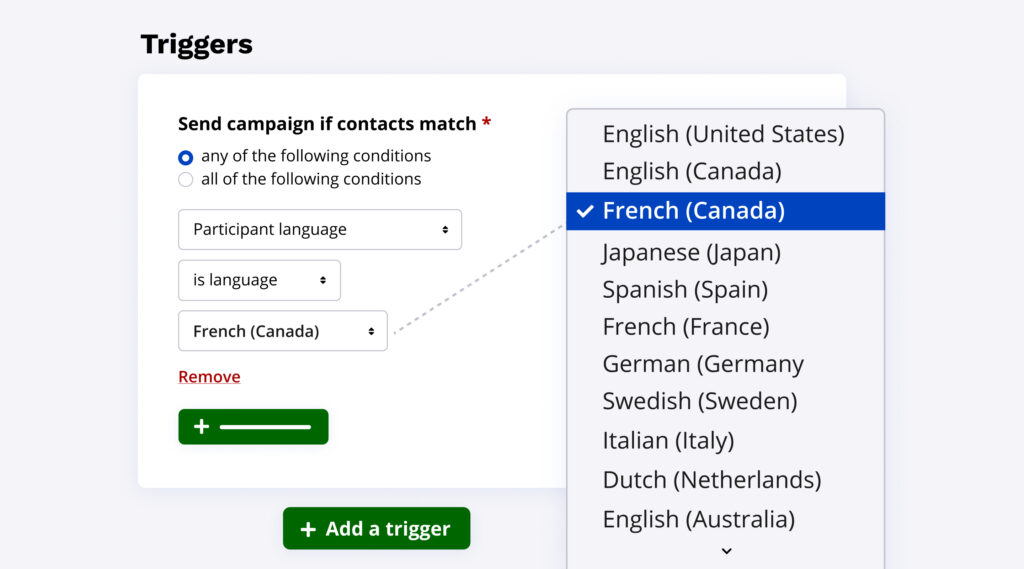This screenshot has height=569, width=1024.
Task: Pick Spanish (Spain) in the language list
Action: pyautogui.click(x=685, y=290)
